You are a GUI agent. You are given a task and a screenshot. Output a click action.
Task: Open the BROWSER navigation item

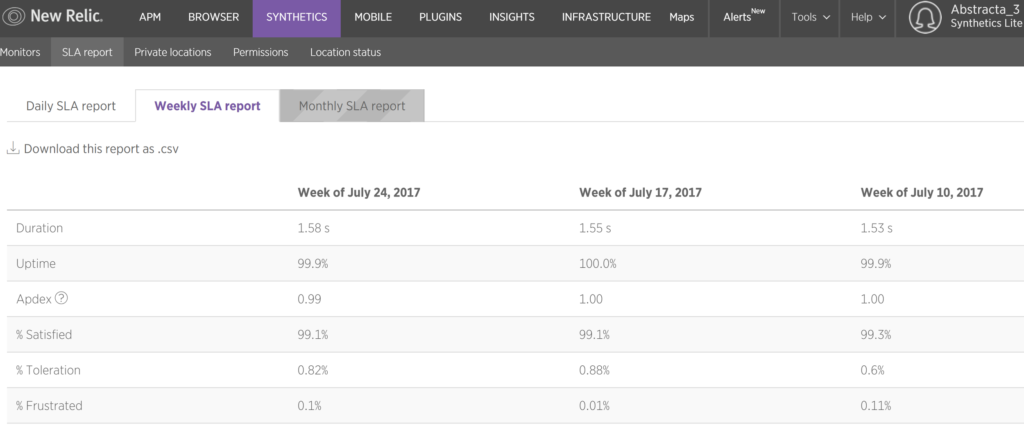214,17
